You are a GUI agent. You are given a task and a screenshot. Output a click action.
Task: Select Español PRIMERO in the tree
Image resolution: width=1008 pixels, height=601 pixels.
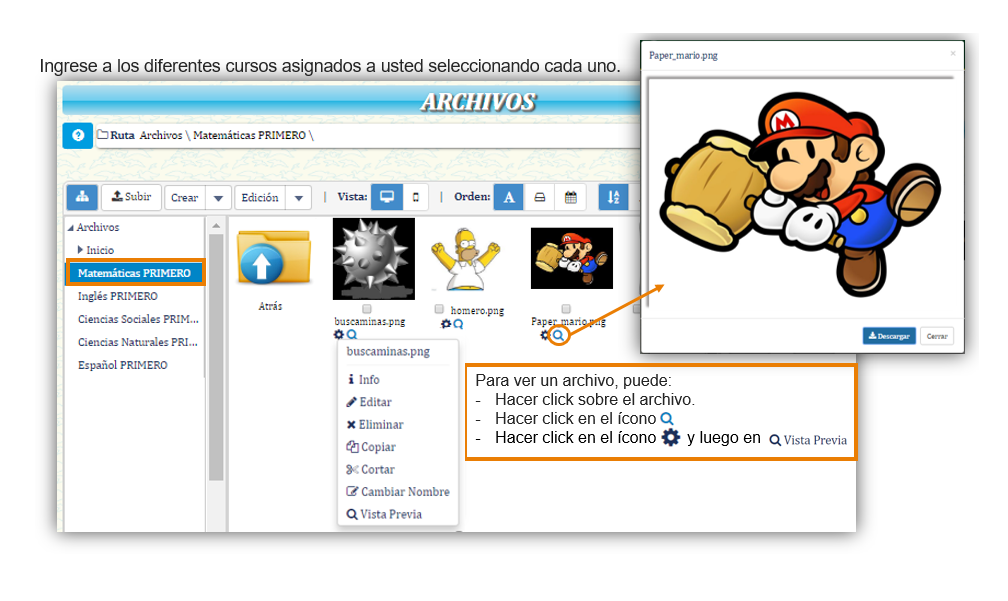[123, 365]
